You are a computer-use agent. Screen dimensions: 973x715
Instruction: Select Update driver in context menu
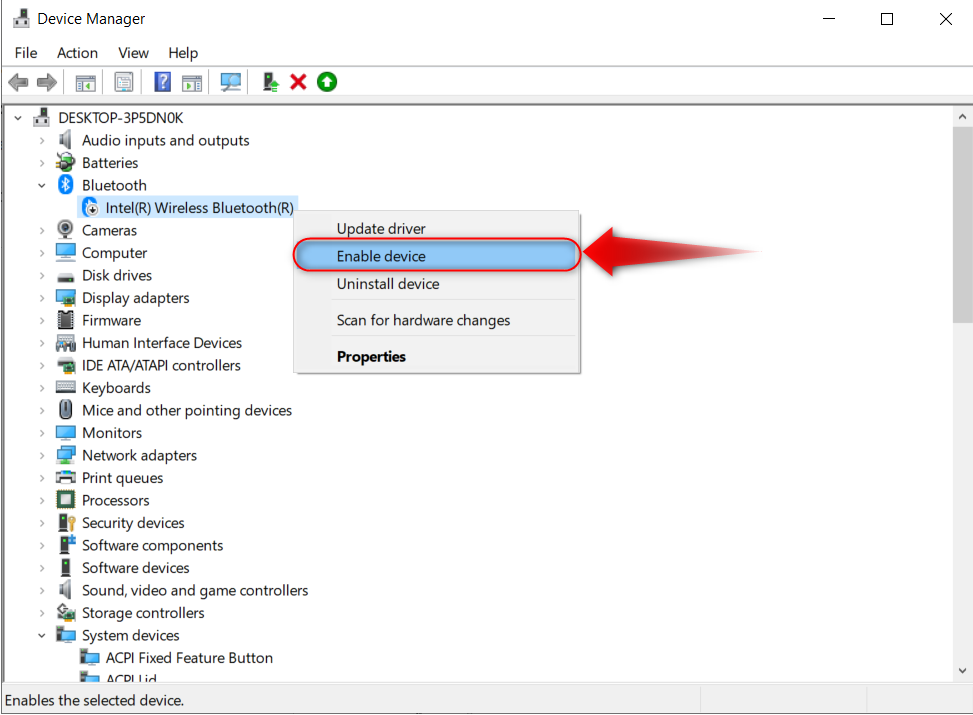coord(381,229)
